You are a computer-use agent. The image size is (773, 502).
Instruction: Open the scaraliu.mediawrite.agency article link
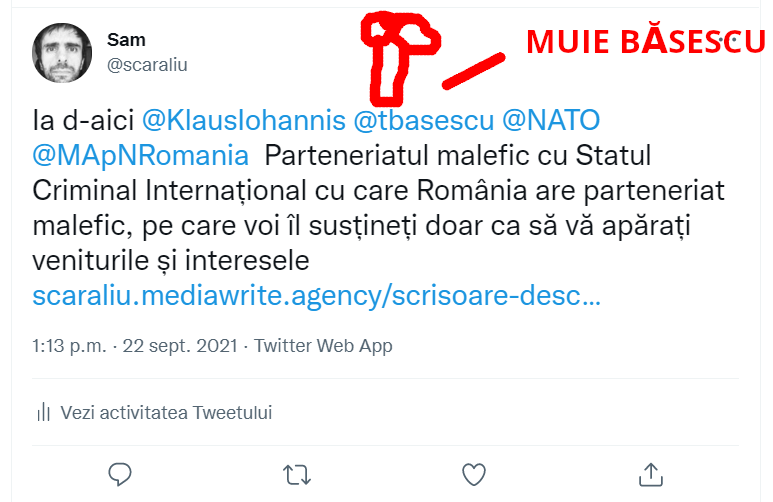point(316,296)
